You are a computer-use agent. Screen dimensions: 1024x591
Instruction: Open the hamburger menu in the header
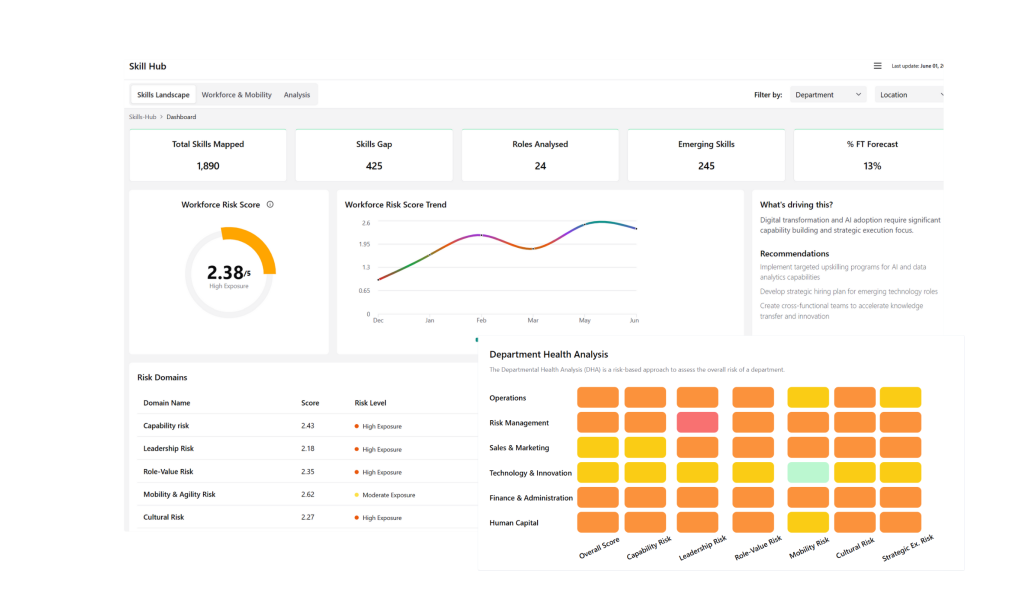pos(877,66)
